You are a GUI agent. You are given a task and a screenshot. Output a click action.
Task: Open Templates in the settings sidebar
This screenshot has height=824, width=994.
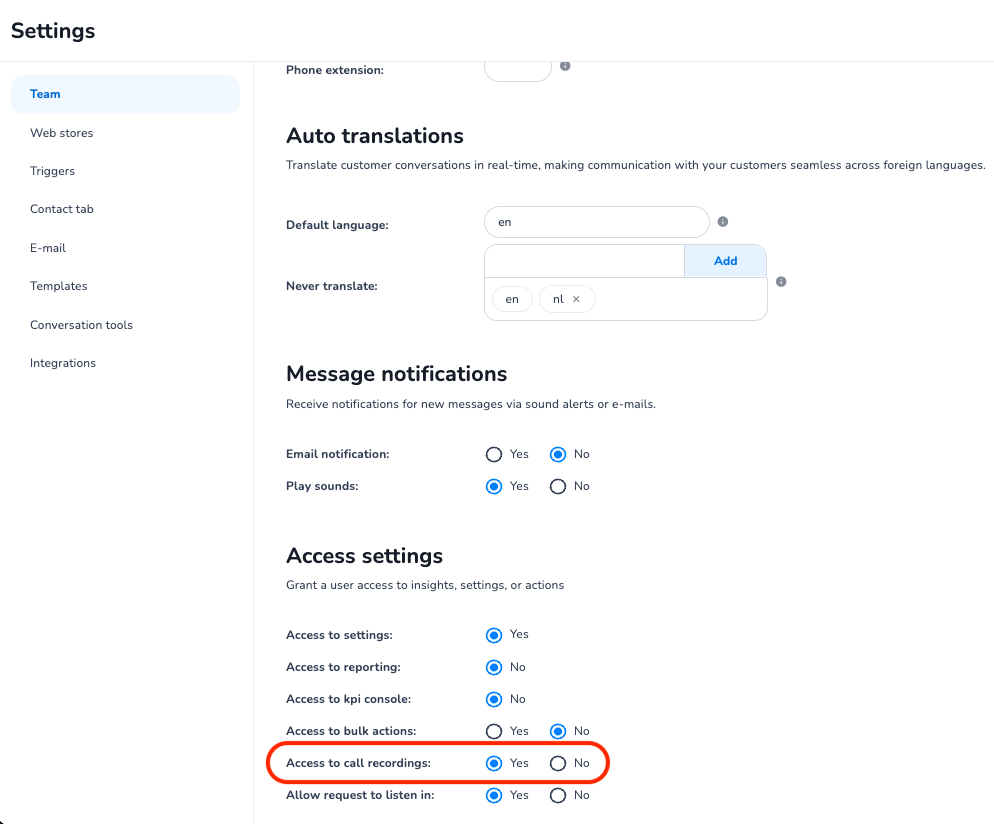pyautogui.click(x=59, y=286)
